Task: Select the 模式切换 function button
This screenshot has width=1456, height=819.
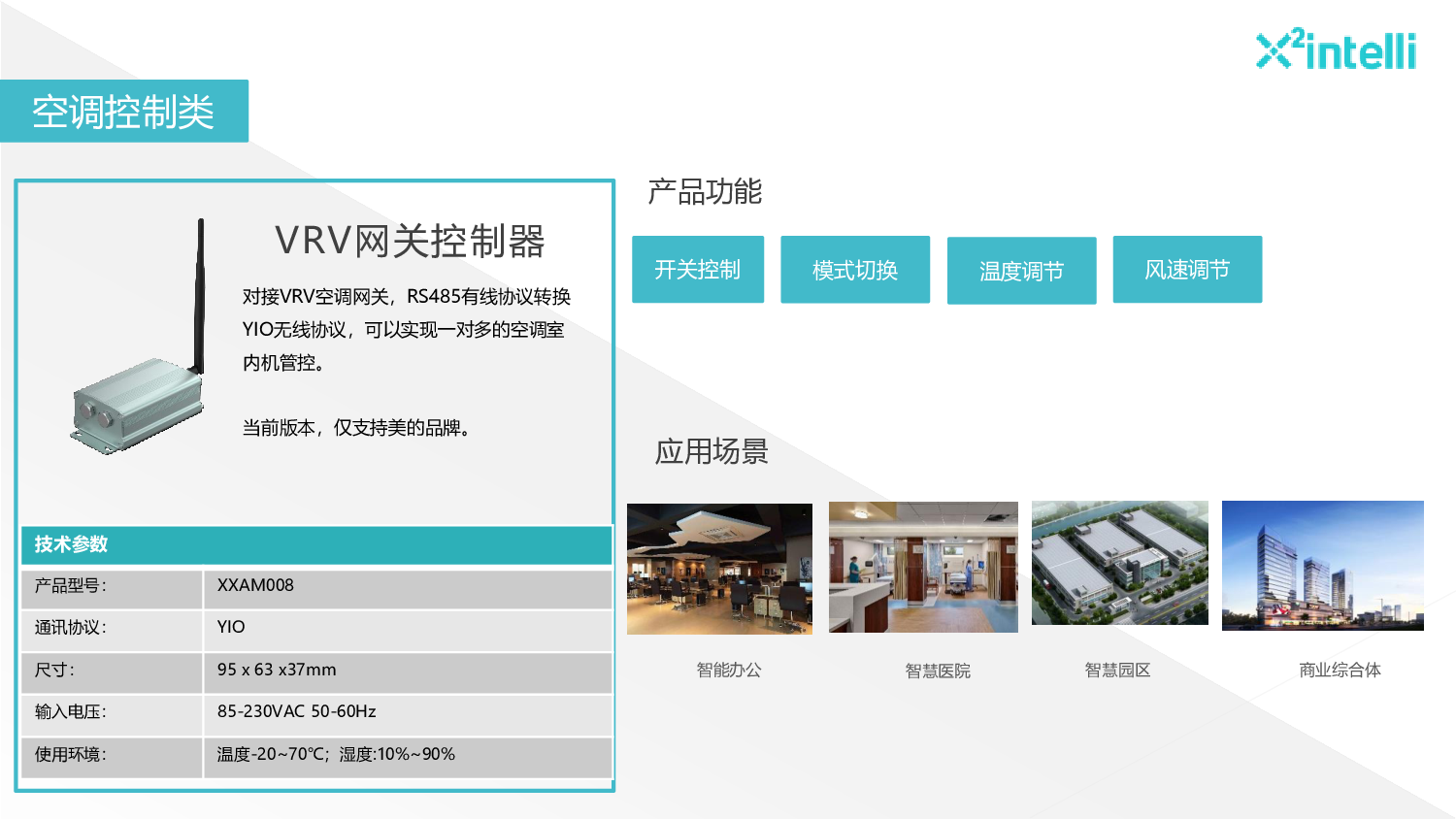Action: tap(855, 270)
